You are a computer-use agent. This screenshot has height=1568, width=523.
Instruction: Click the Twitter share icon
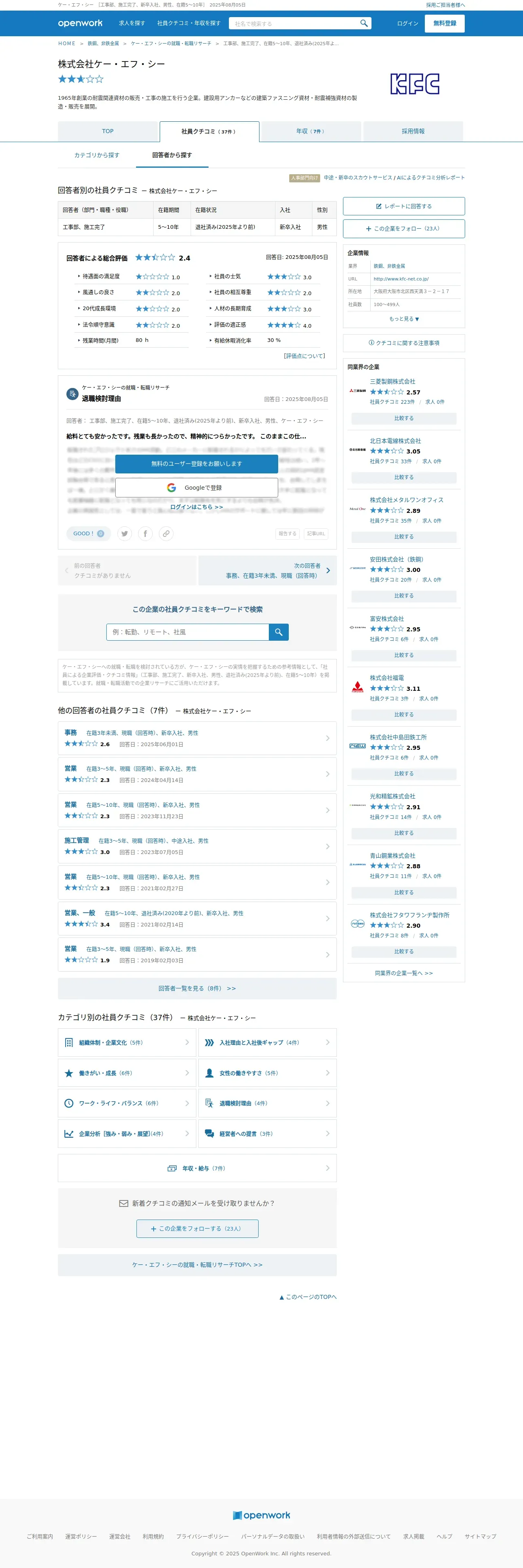coord(125,533)
